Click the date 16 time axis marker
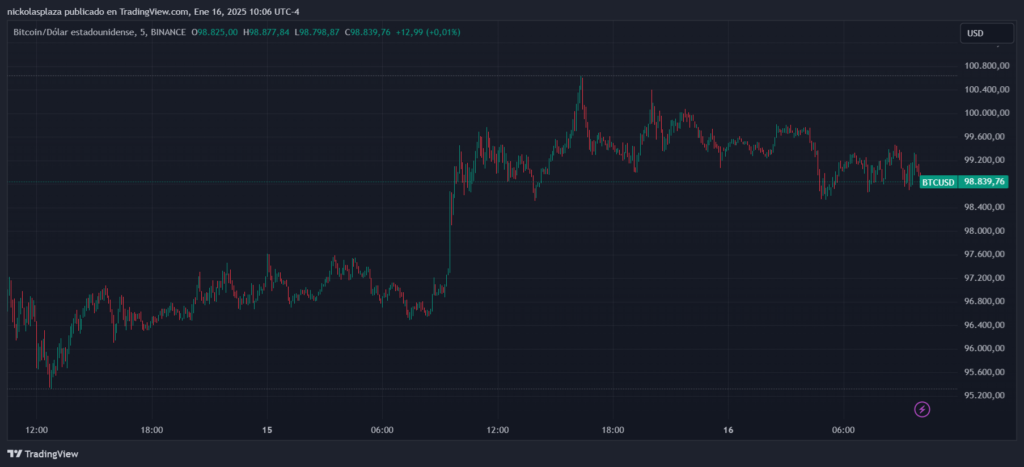The height and width of the screenshot is (467, 1024). pyautogui.click(x=728, y=430)
